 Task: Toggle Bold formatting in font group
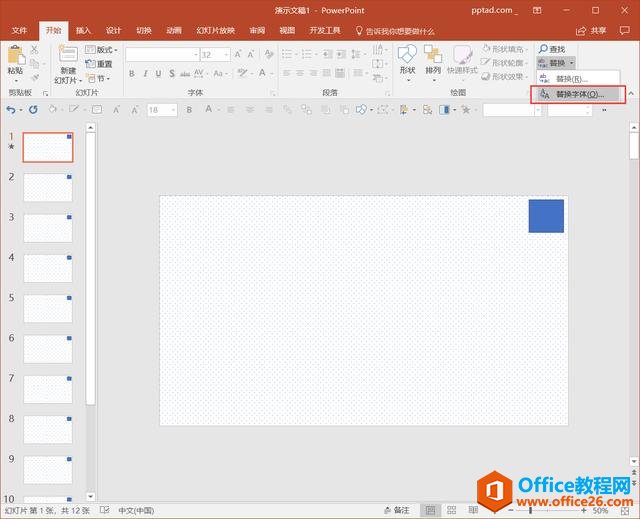131,73
